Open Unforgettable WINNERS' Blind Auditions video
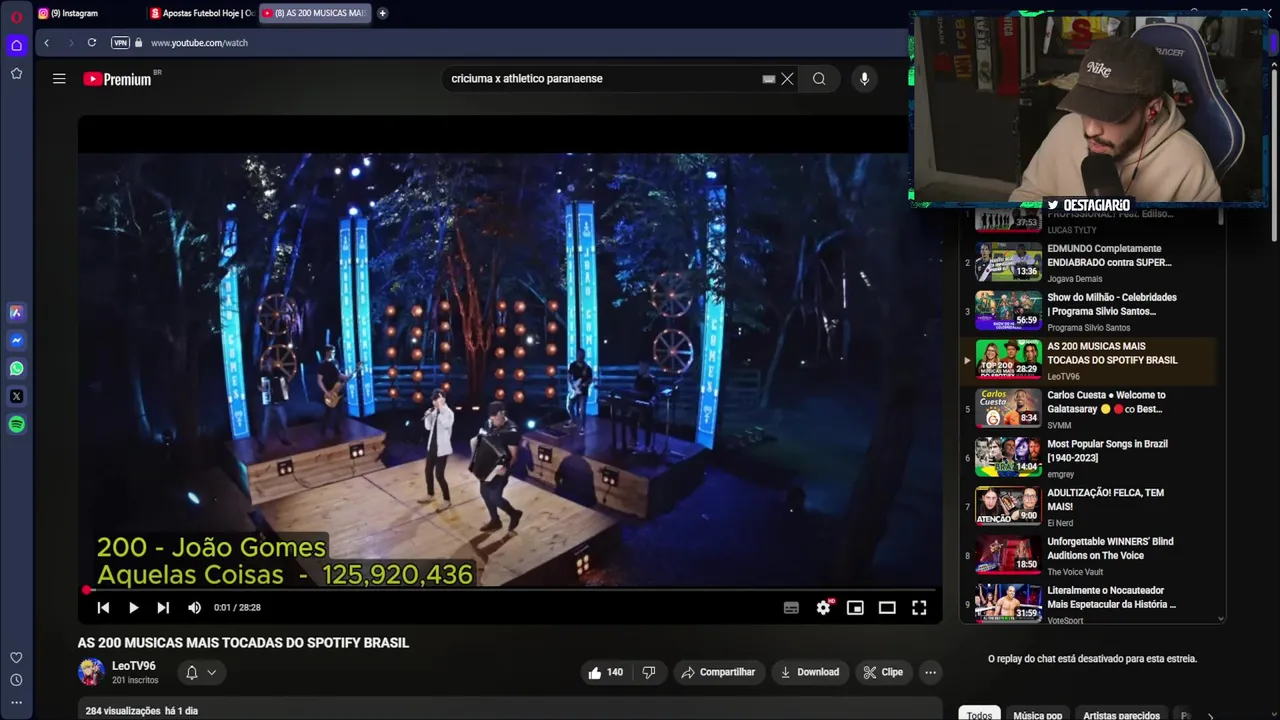The image size is (1280, 720). (x=1090, y=557)
